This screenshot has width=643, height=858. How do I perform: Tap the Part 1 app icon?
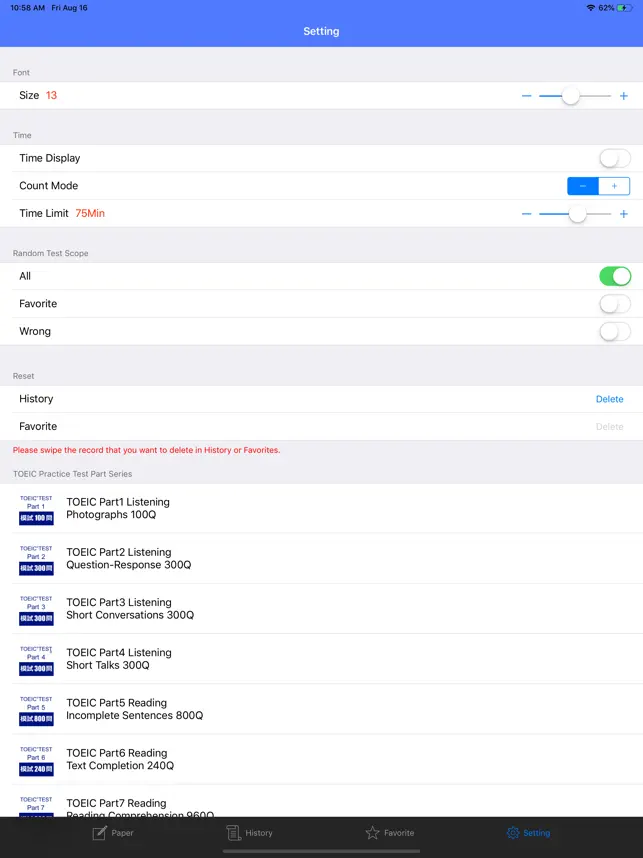pyautogui.click(x=36, y=509)
